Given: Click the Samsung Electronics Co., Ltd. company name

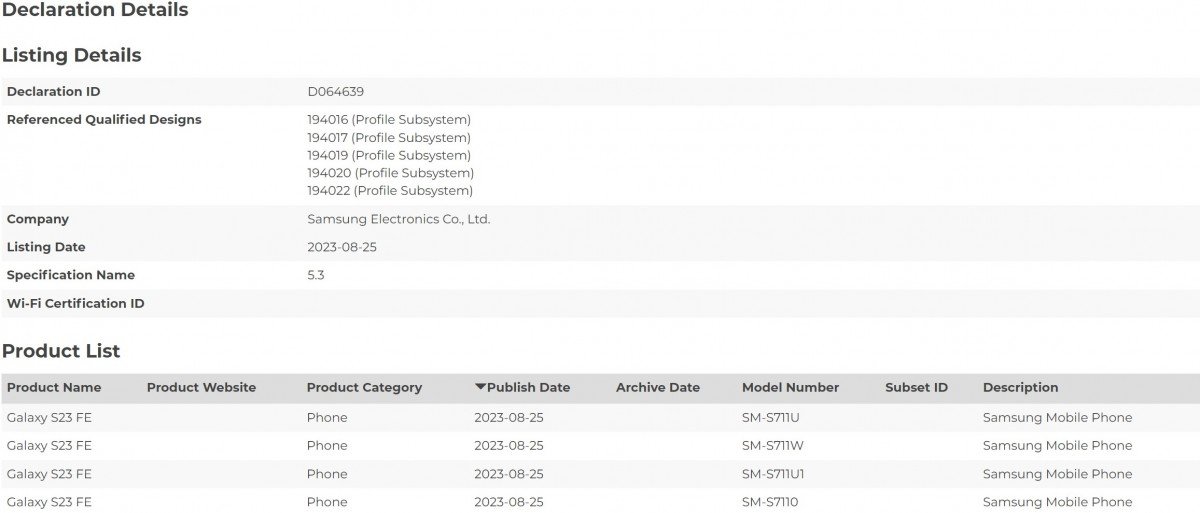Looking at the screenshot, I should tap(398, 219).
